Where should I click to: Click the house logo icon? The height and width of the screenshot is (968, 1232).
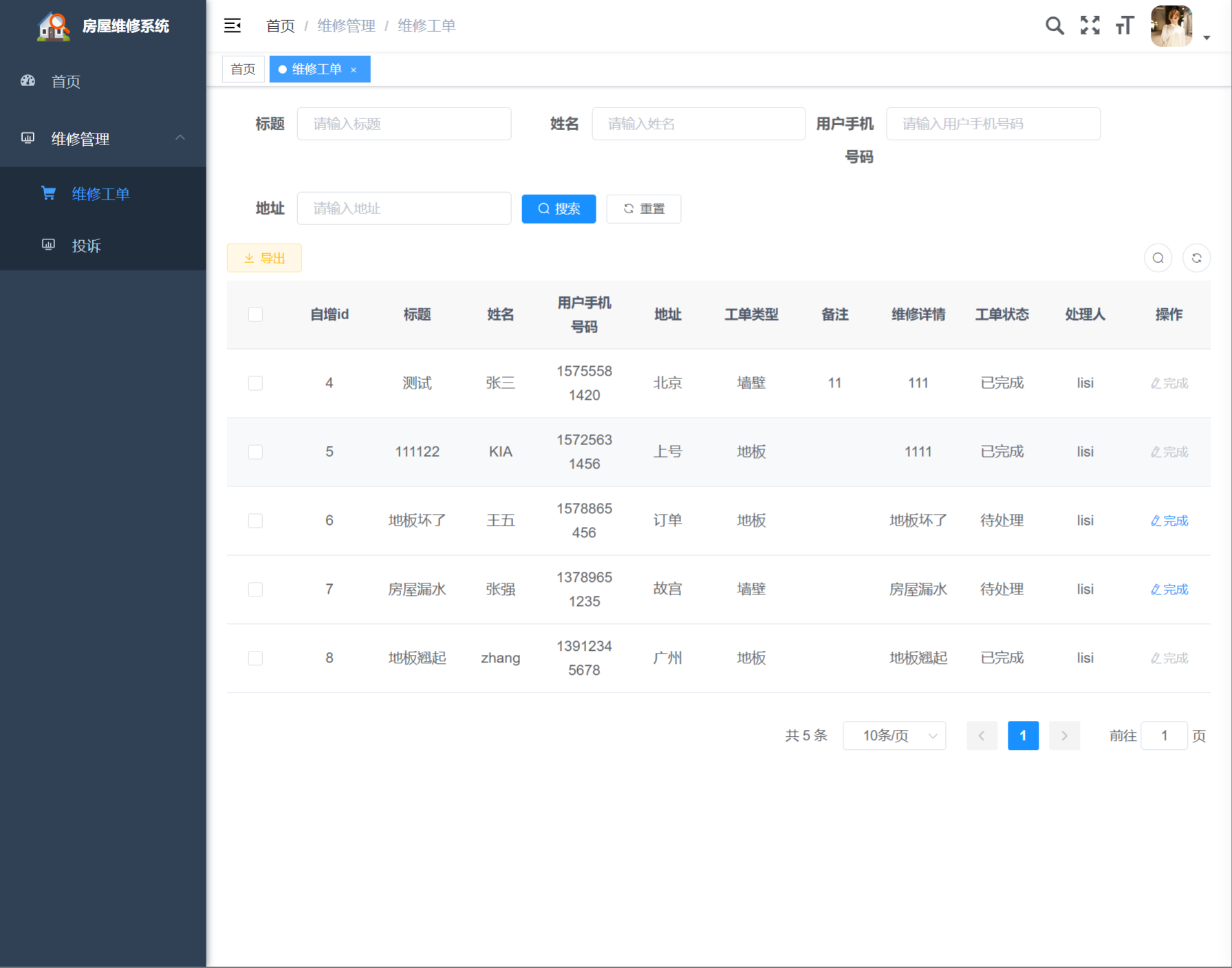(x=54, y=26)
